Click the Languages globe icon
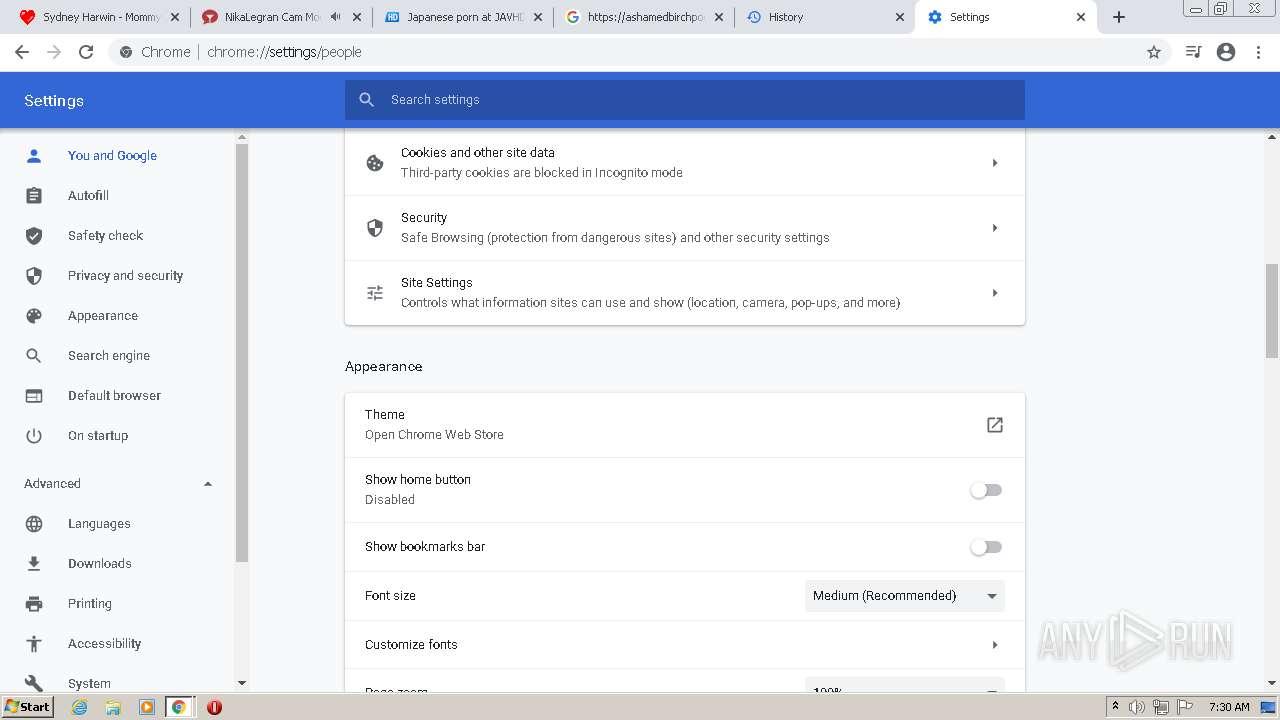 [34, 524]
